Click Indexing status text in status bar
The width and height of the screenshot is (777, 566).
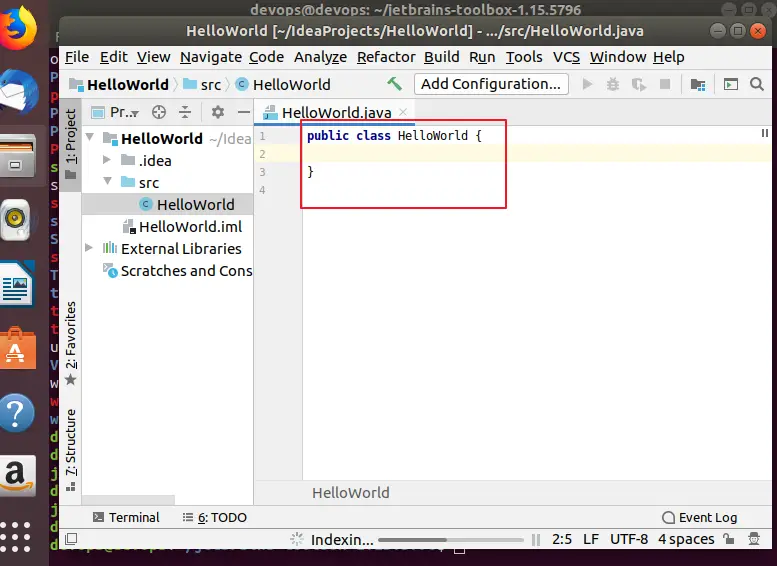tap(342, 540)
